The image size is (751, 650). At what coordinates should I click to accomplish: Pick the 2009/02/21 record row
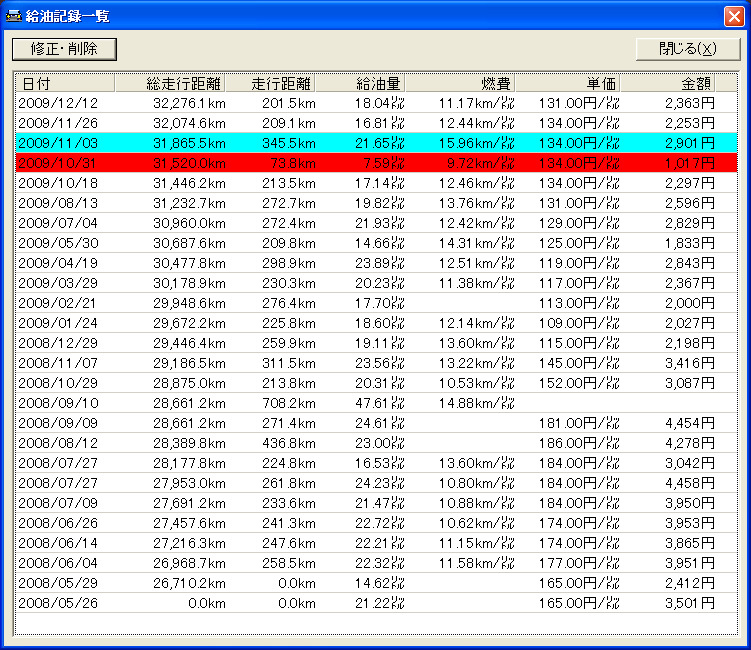[x=375, y=303]
